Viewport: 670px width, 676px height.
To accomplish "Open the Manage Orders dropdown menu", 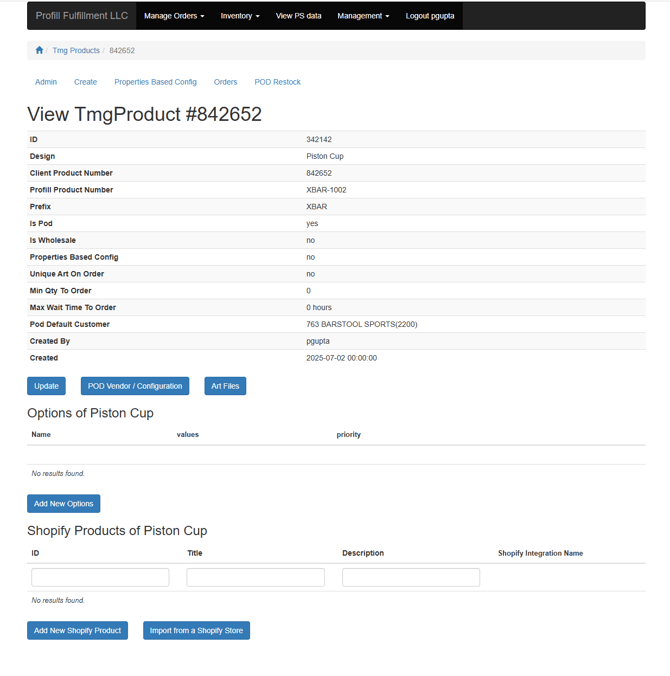I will pos(174,16).
